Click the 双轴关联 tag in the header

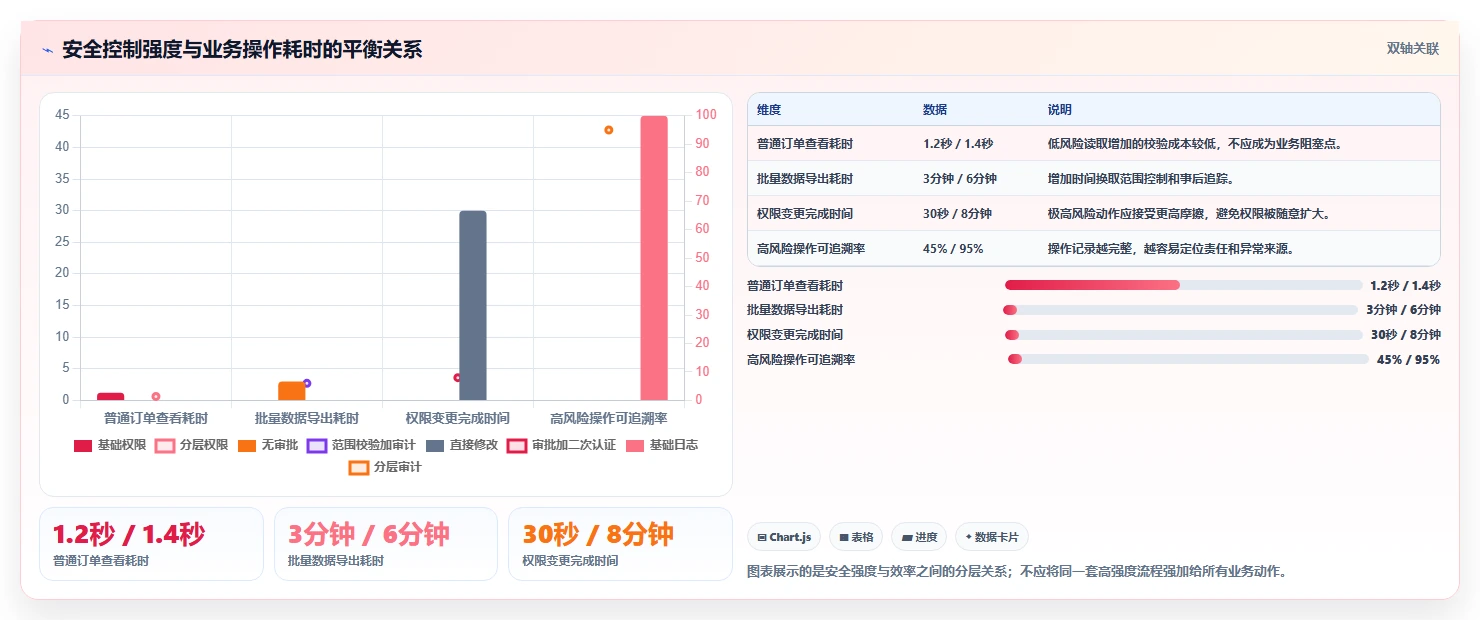[x=1412, y=49]
